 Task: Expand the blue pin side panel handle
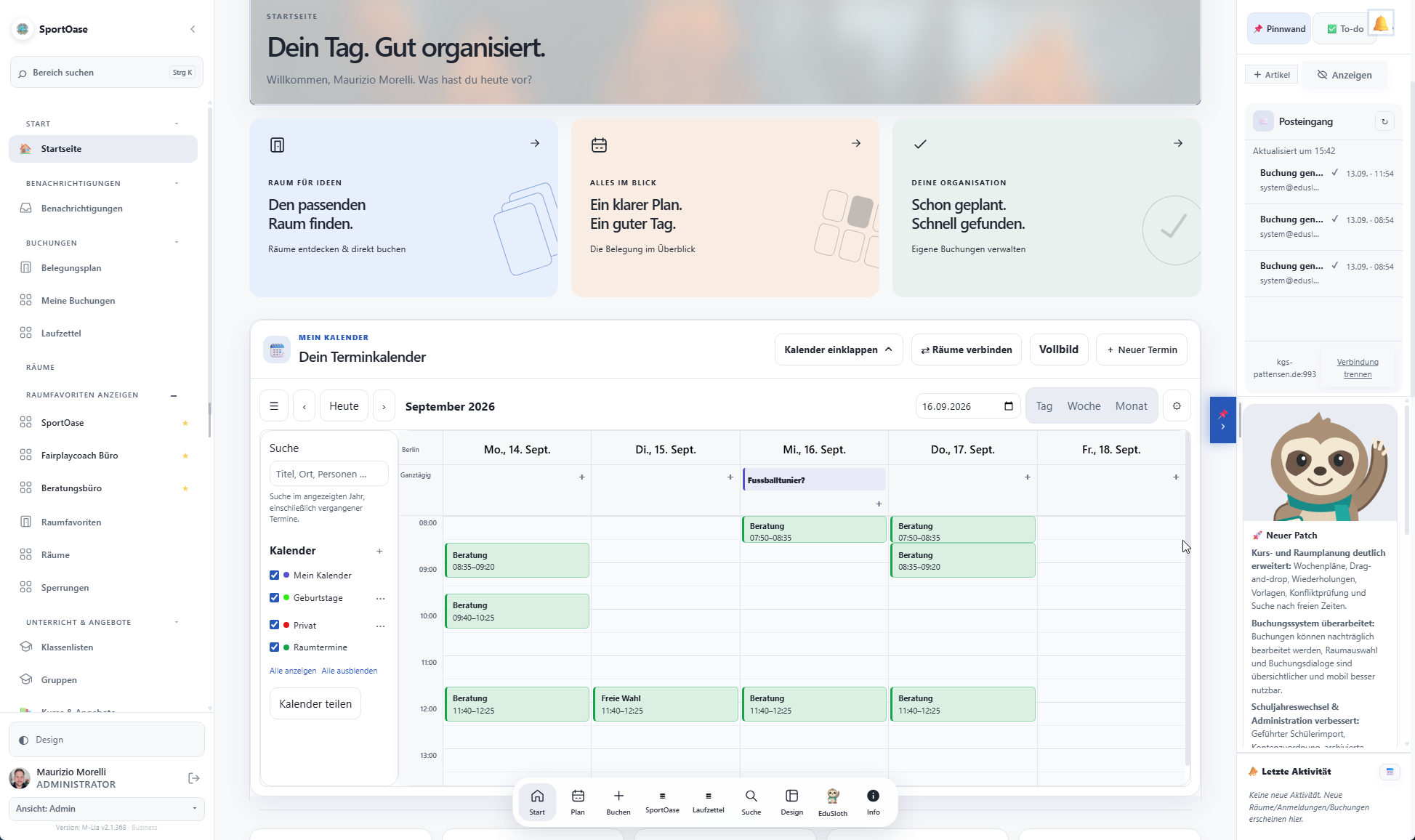(1223, 420)
